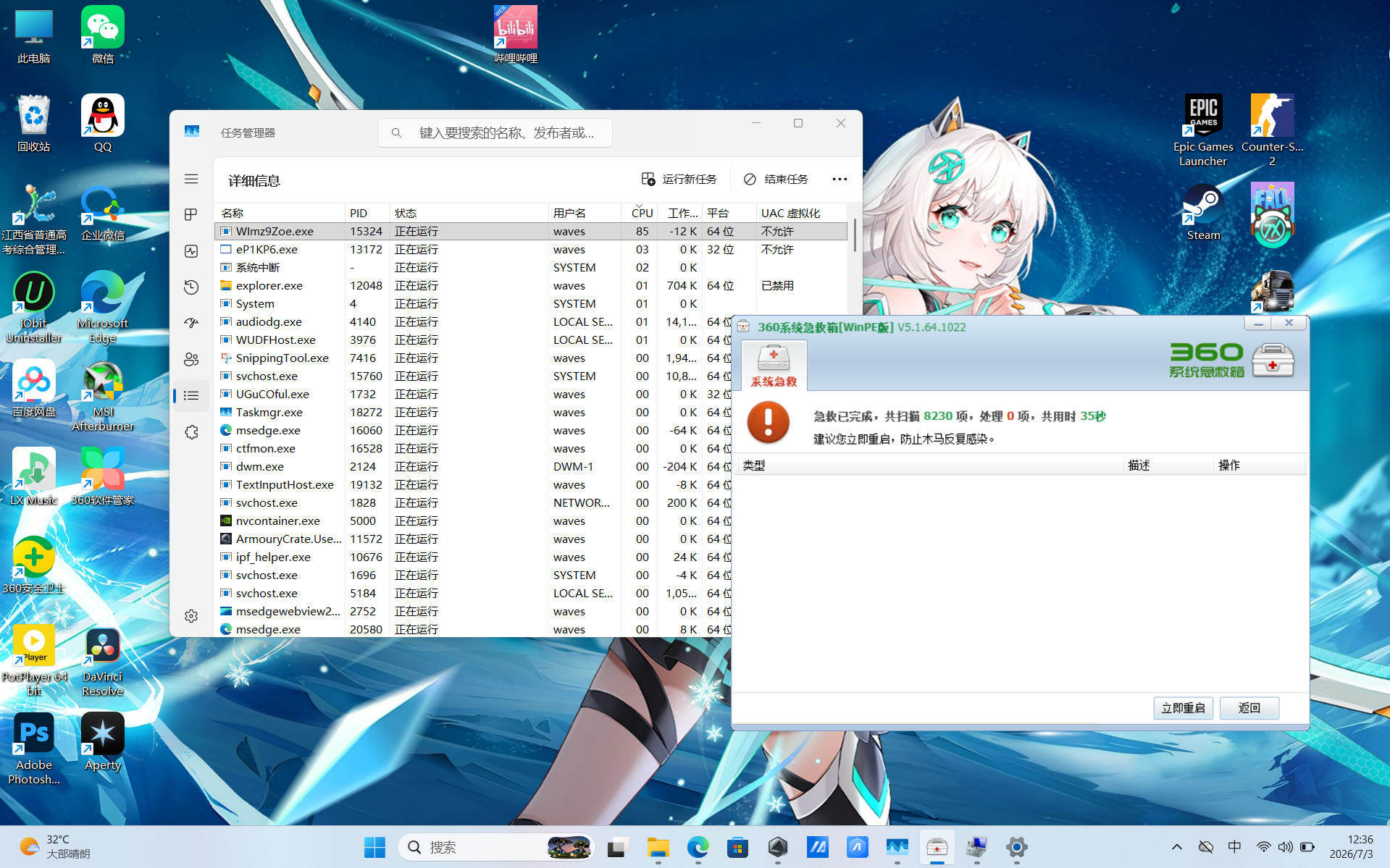Sort processes by the 平台 column header
The image size is (1390, 868).
729,213
